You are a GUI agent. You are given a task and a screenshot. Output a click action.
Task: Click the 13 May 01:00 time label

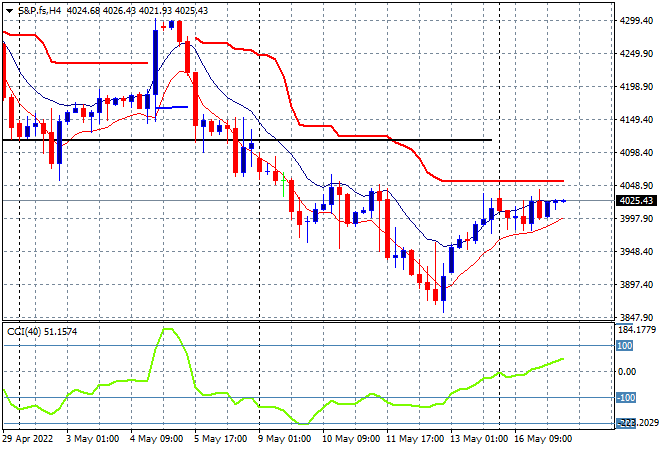(x=479, y=439)
